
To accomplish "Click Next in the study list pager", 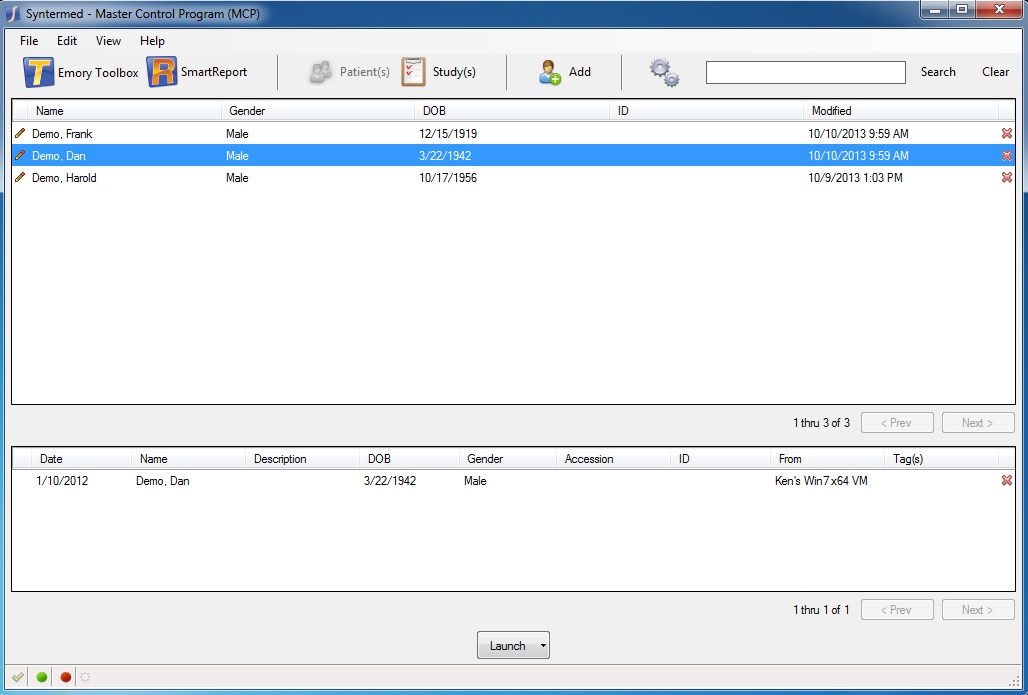I will tap(978, 610).
